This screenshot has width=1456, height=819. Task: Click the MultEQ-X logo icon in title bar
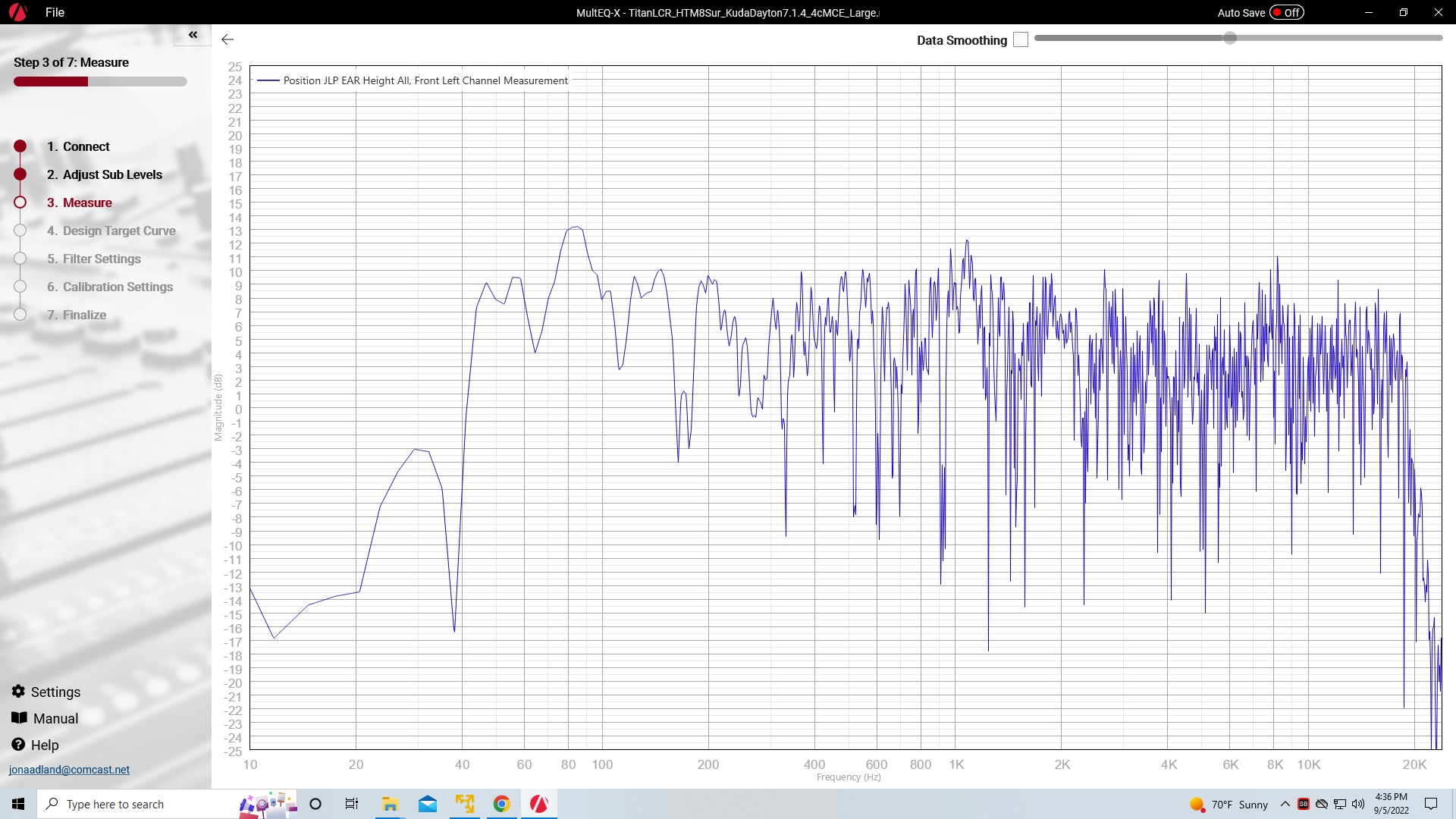tap(17, 12)
